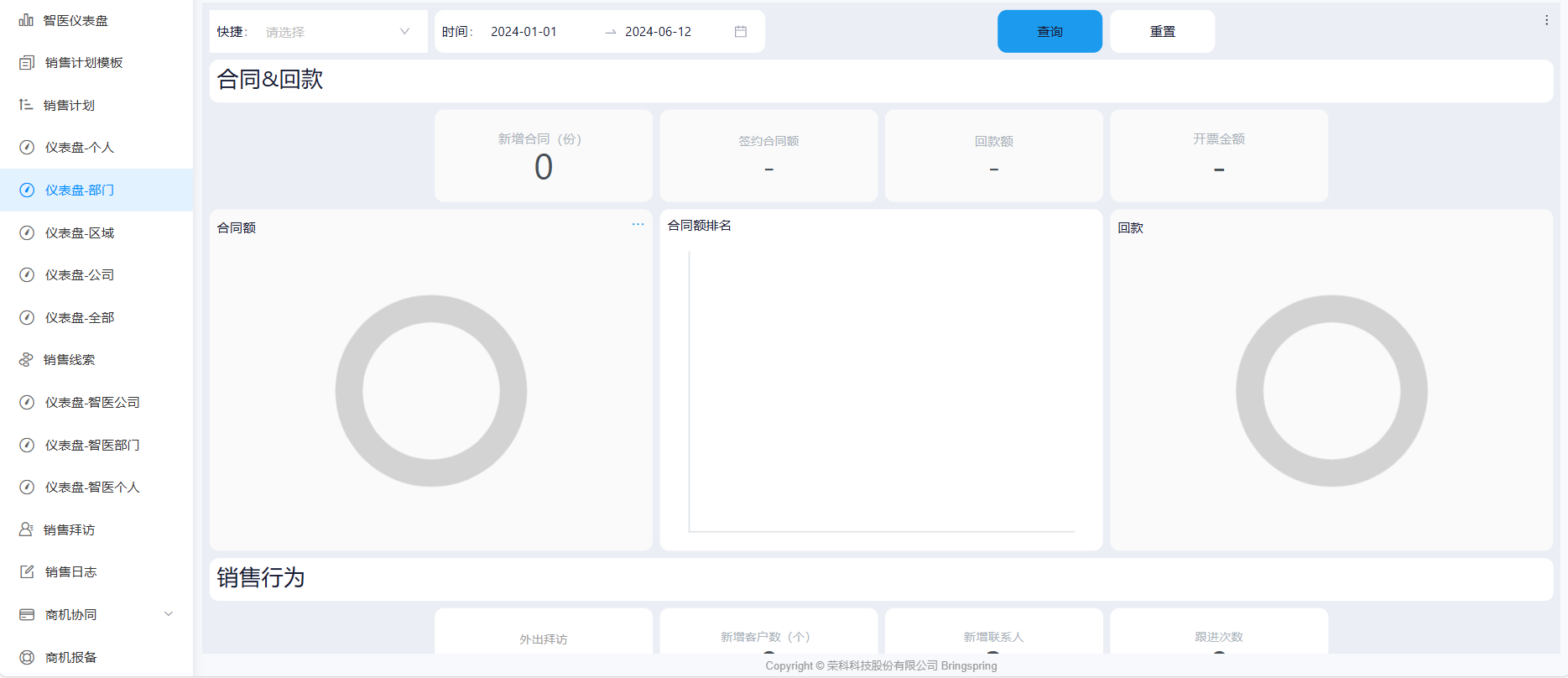Click the calendar icon in date range
Screen dimensions: 1568x678
[x=741, y=32]
